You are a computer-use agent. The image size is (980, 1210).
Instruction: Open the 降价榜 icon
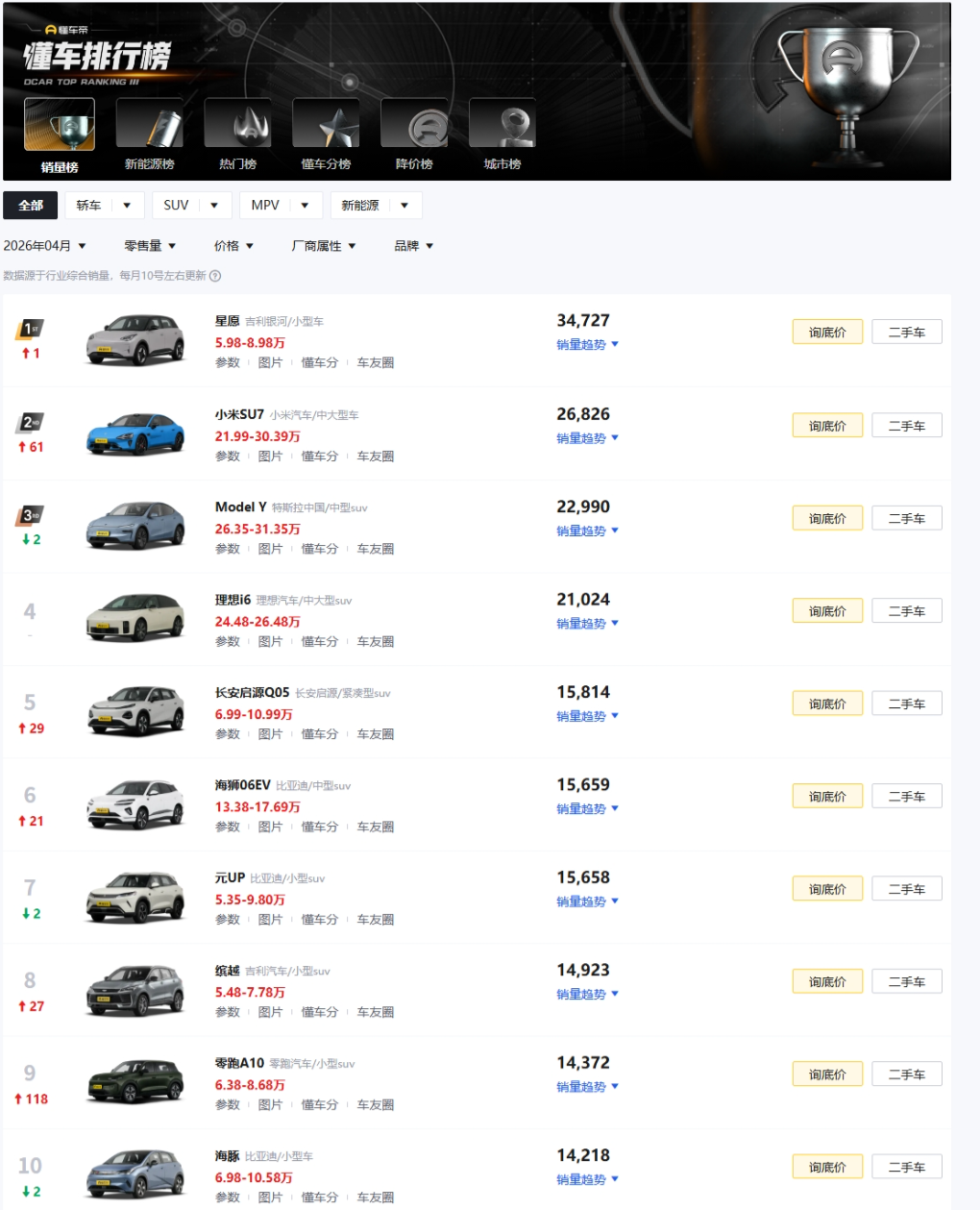[414, 124]
